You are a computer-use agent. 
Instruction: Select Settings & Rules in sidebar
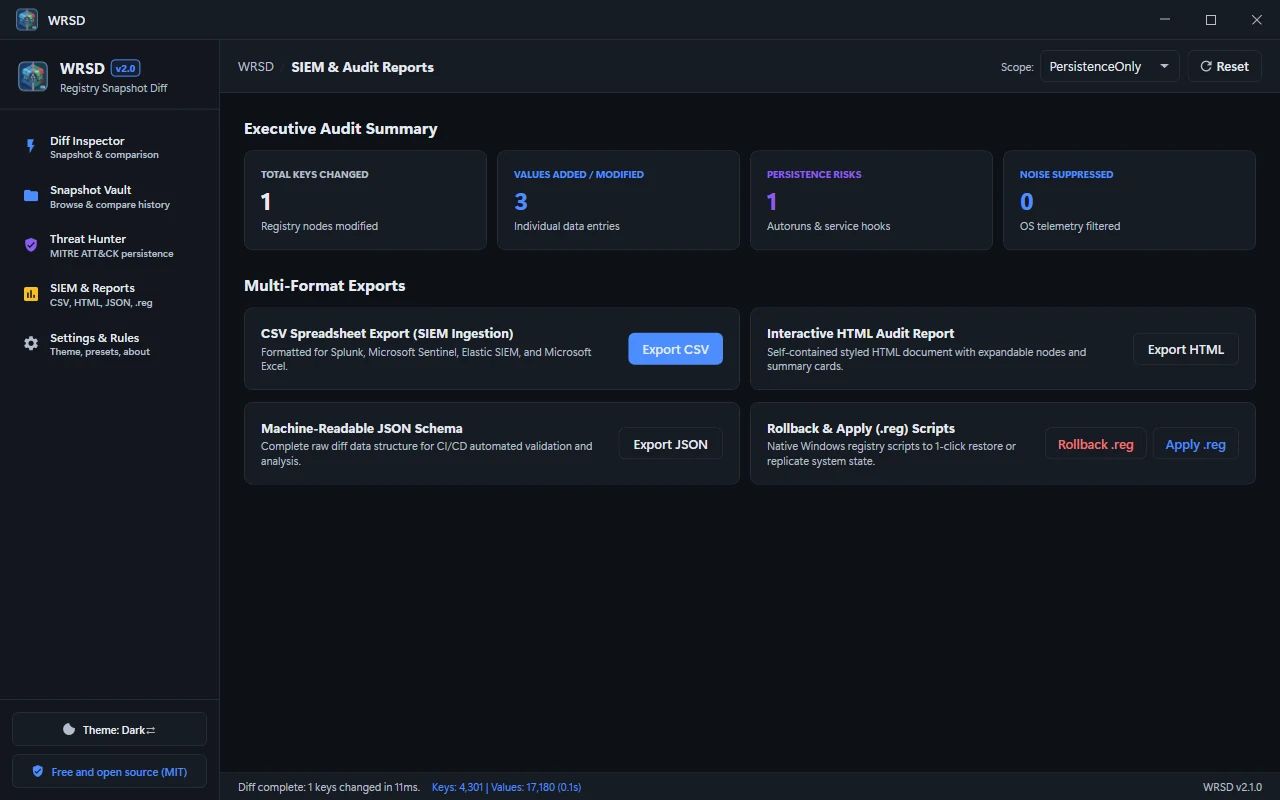109,344
